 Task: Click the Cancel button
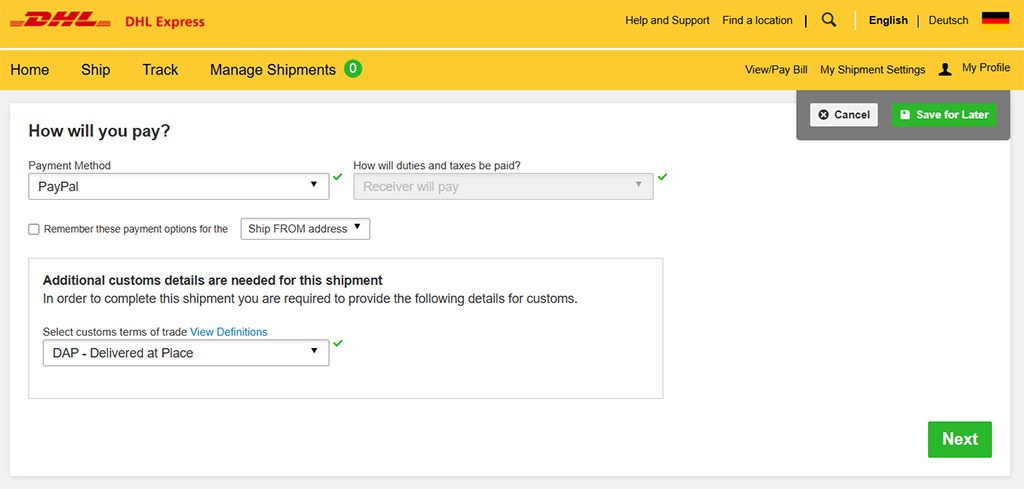844,115
